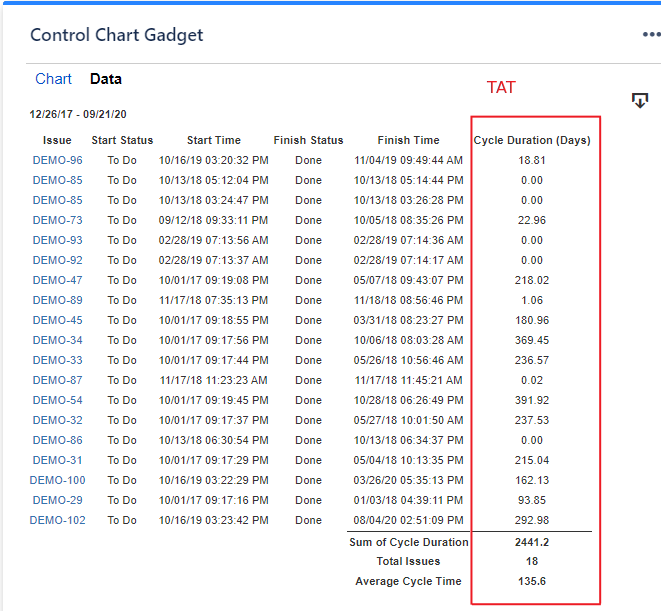This screenshot has width=661, height=611.
Task: Click the Sum of Cycle Duration label
Action: [408, 542]
